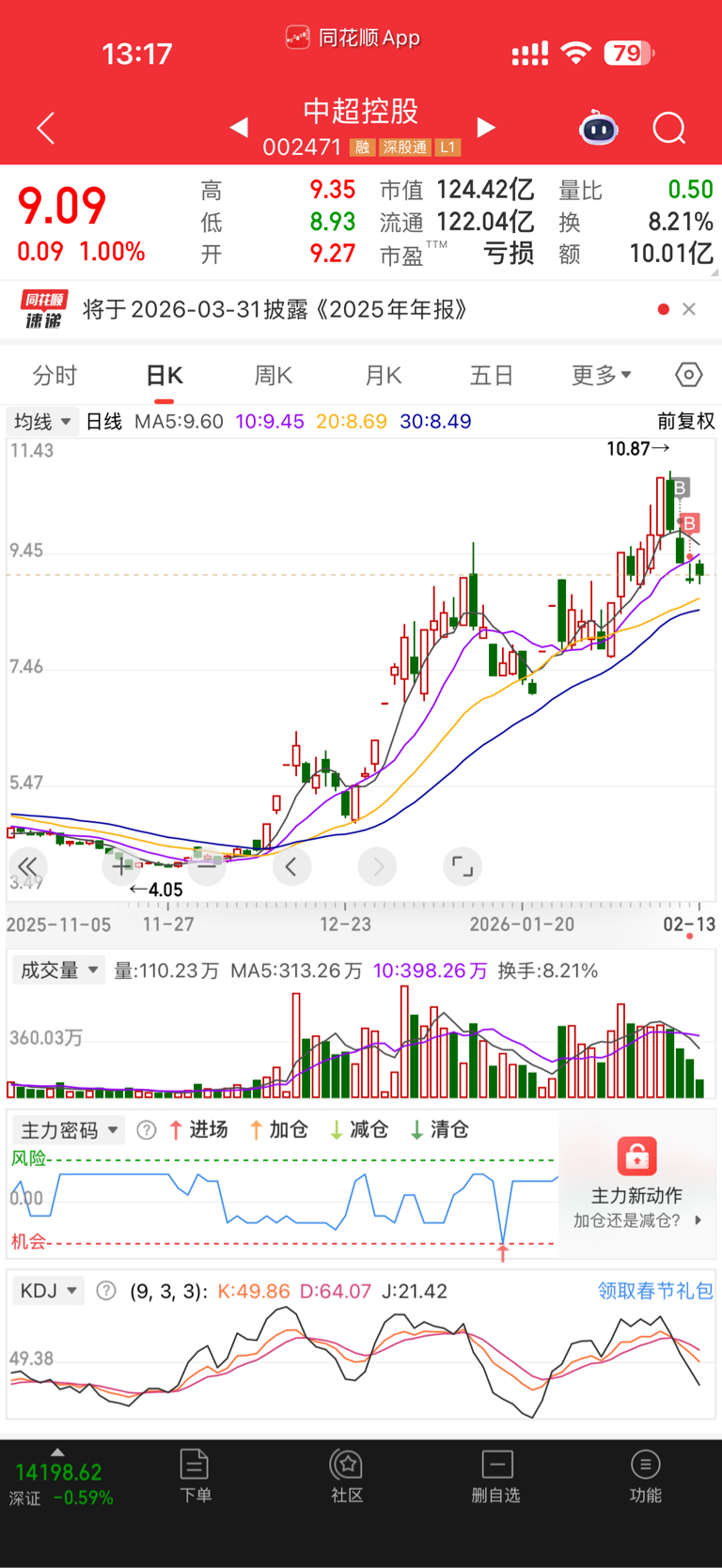Tap the back arrow in the header

(x=45, y=128)
